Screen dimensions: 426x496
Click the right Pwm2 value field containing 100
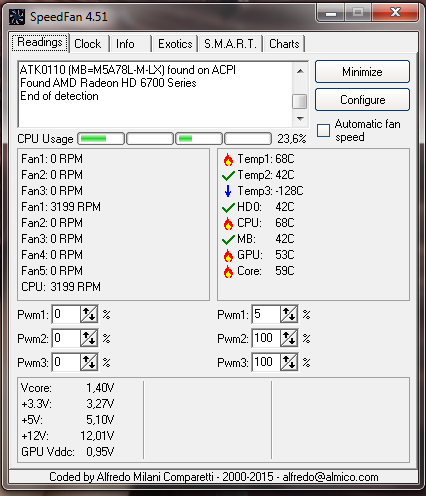pos(266,338)
